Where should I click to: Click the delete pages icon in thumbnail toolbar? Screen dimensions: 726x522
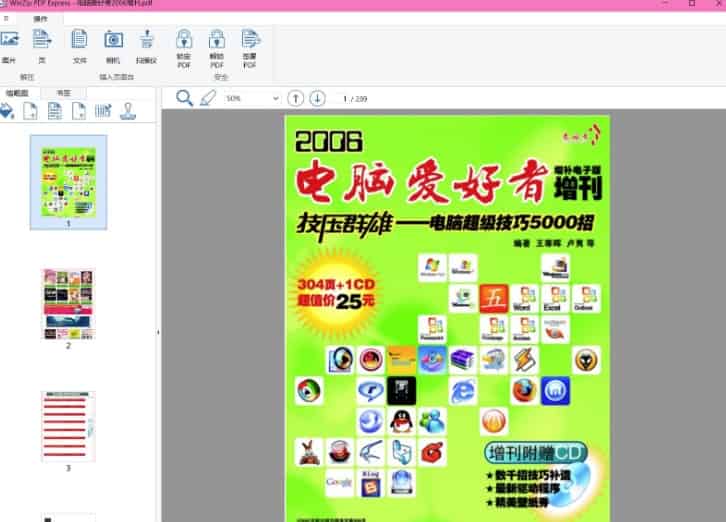click(103, 111)
